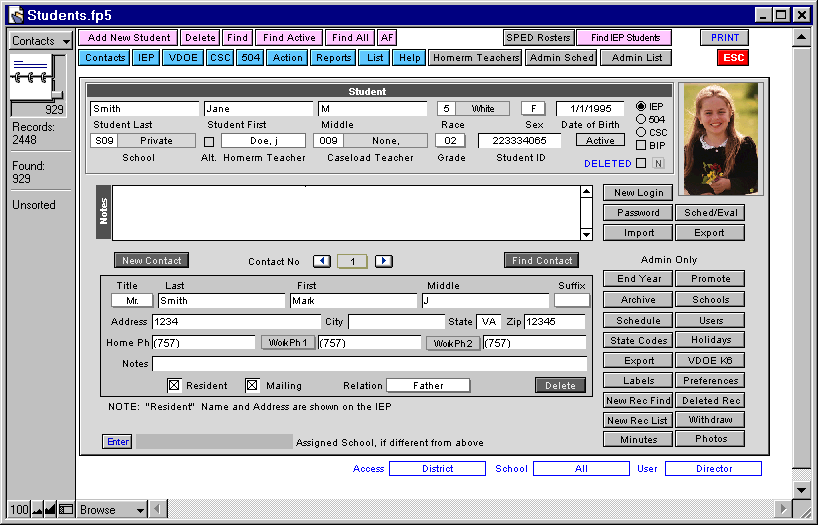This screenshot has width=818, height=525.
Task: Open the Relation field showing Father
Action: (x=428, y=385)
